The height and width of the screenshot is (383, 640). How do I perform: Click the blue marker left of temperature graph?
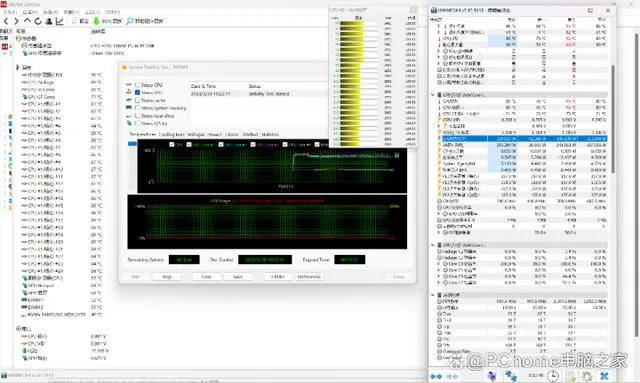[x=132, y=144]
